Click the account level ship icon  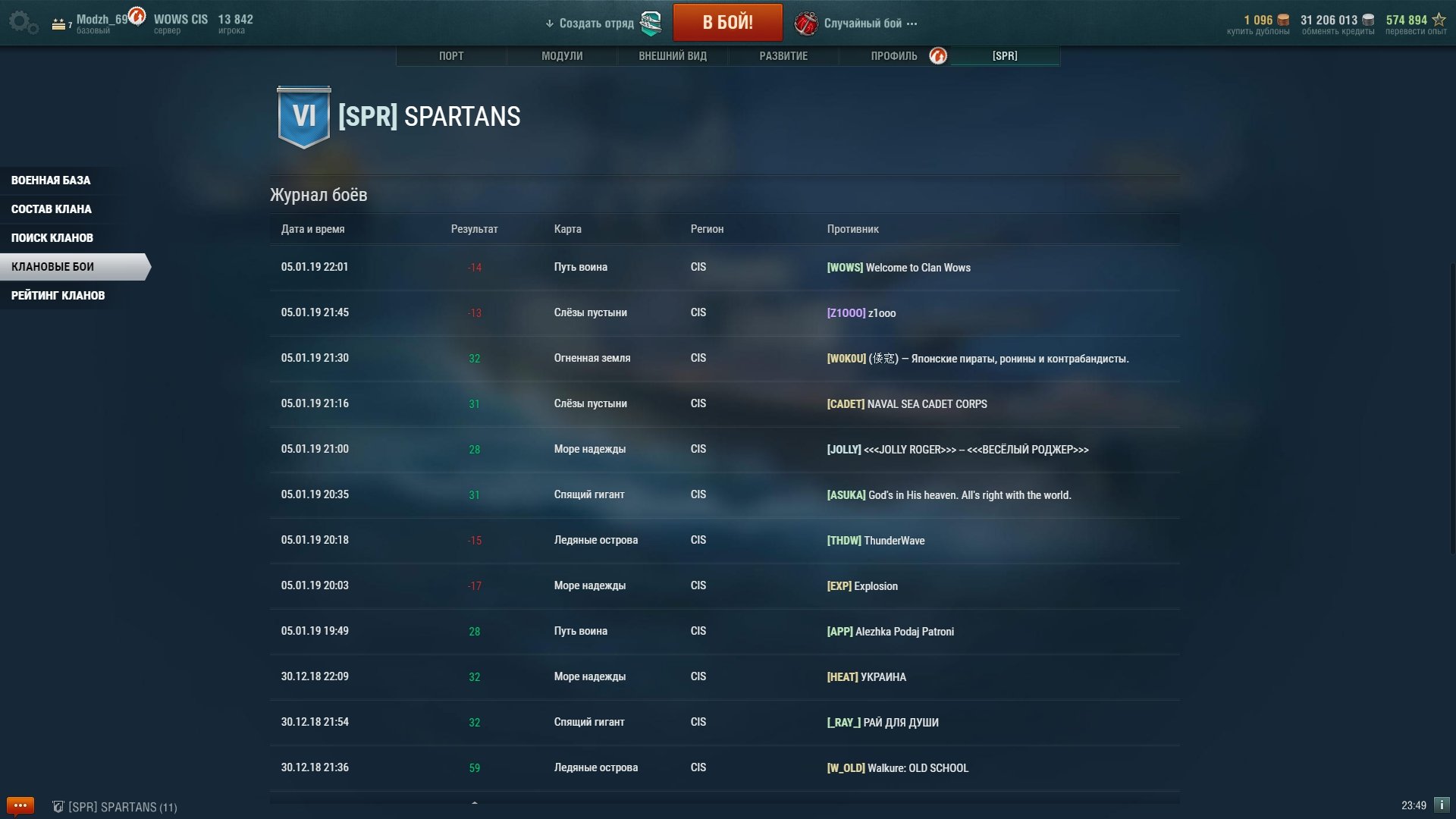58,24
